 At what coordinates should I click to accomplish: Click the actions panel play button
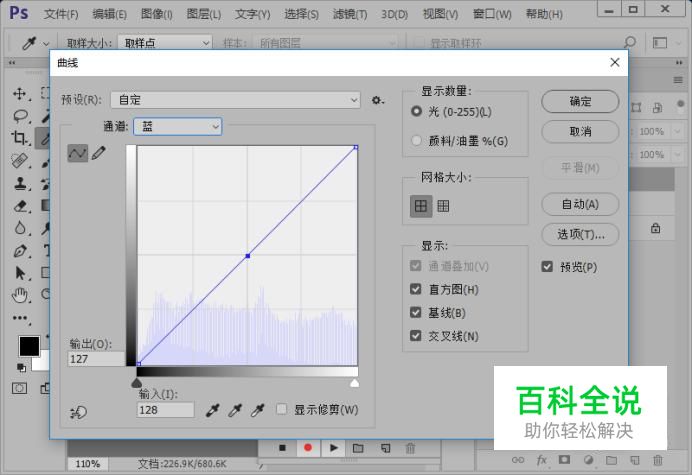click(x=334, y=448)
